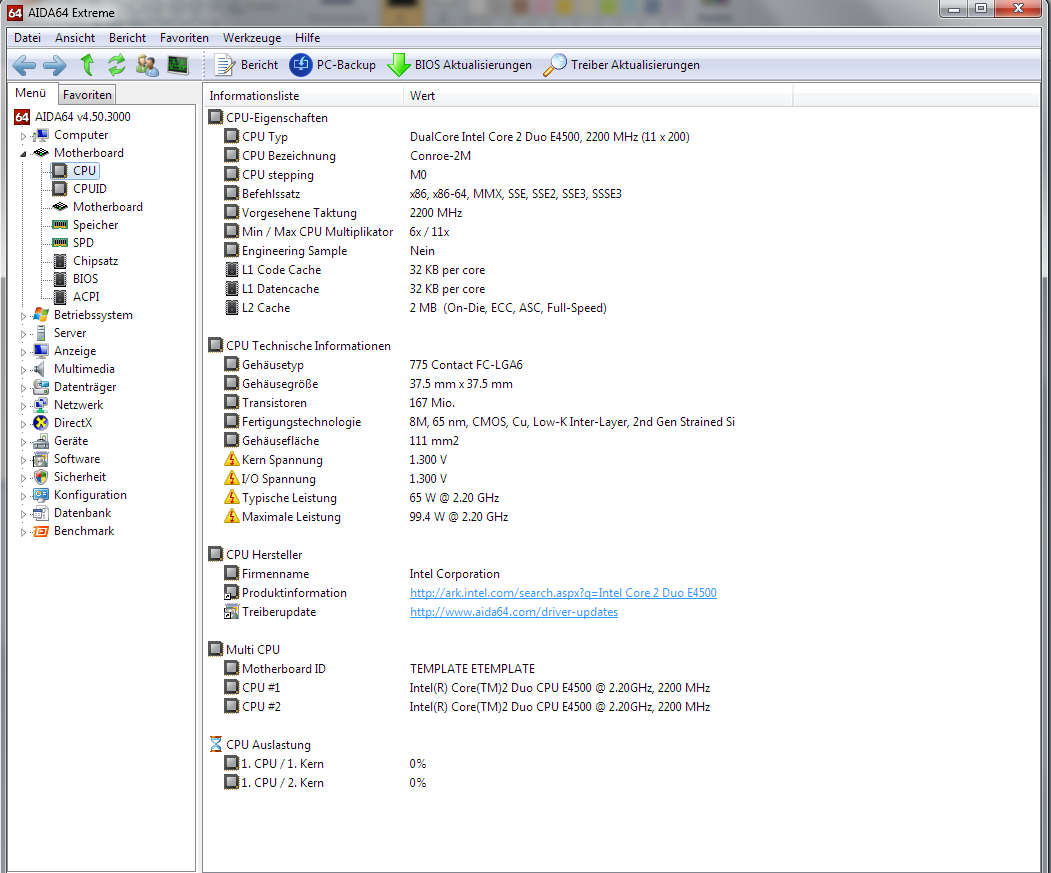Expand the Software tree node

(23, 460)
